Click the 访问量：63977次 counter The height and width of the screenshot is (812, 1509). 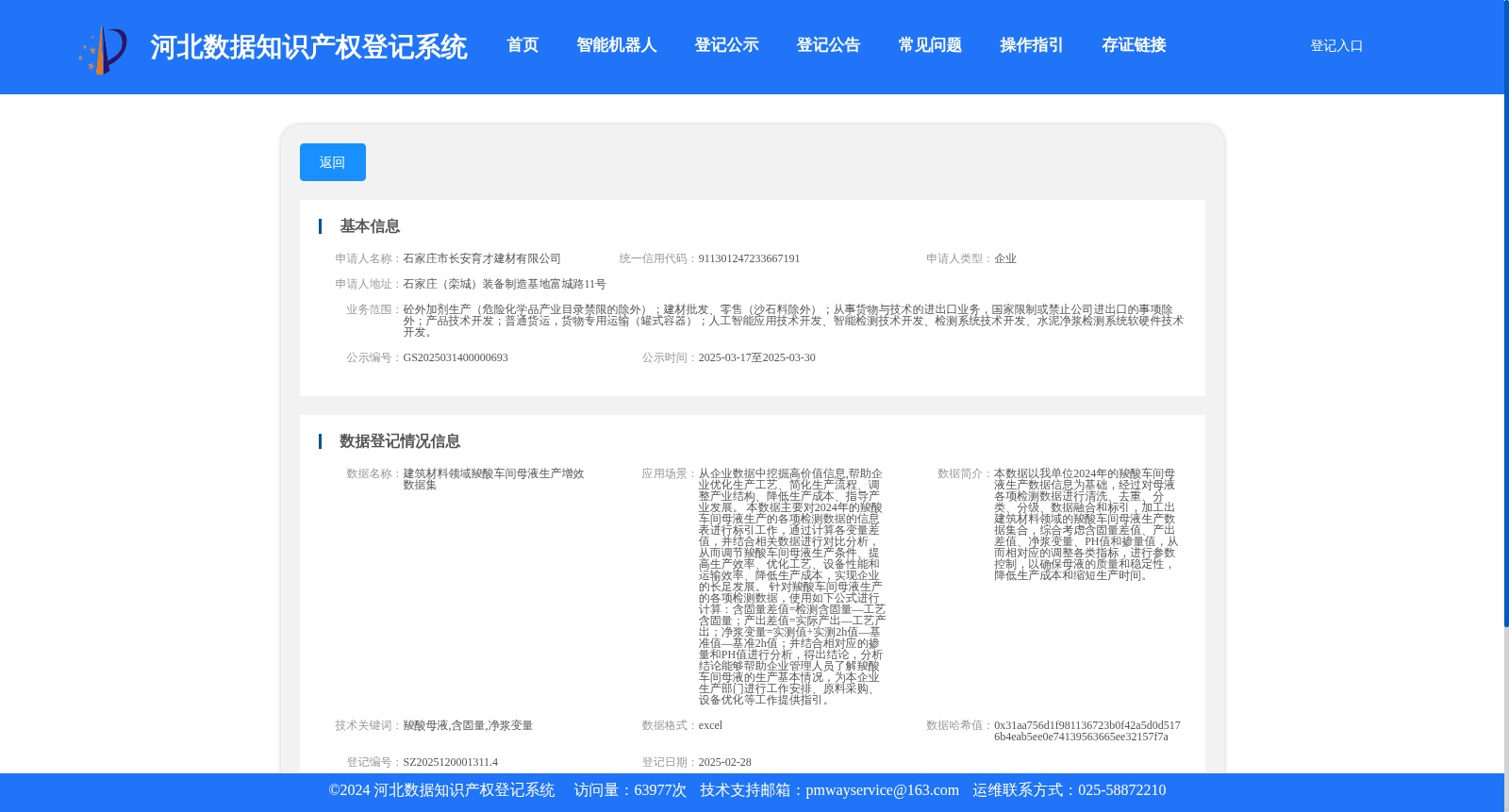coord(630,790)
